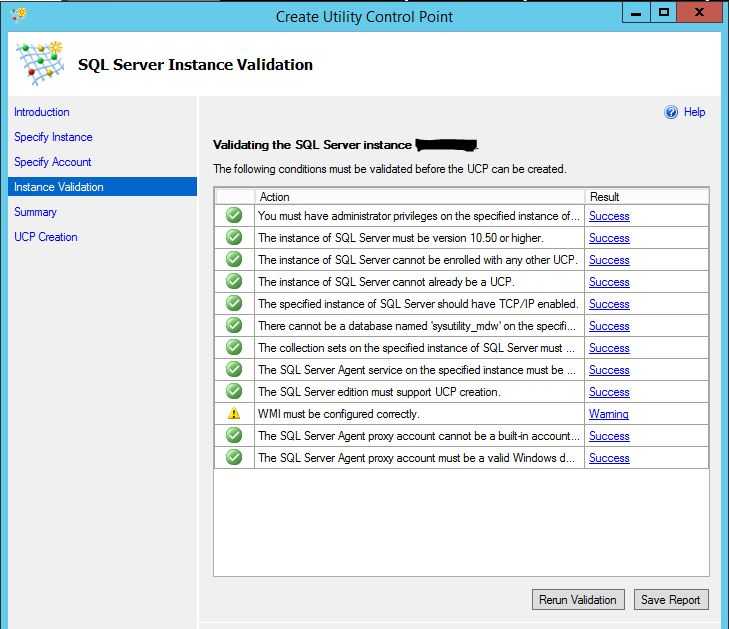This screenshot has height=629, width=729.
Task: Open Success link for proxy built-in account row
Action: (x=609, y=436)
